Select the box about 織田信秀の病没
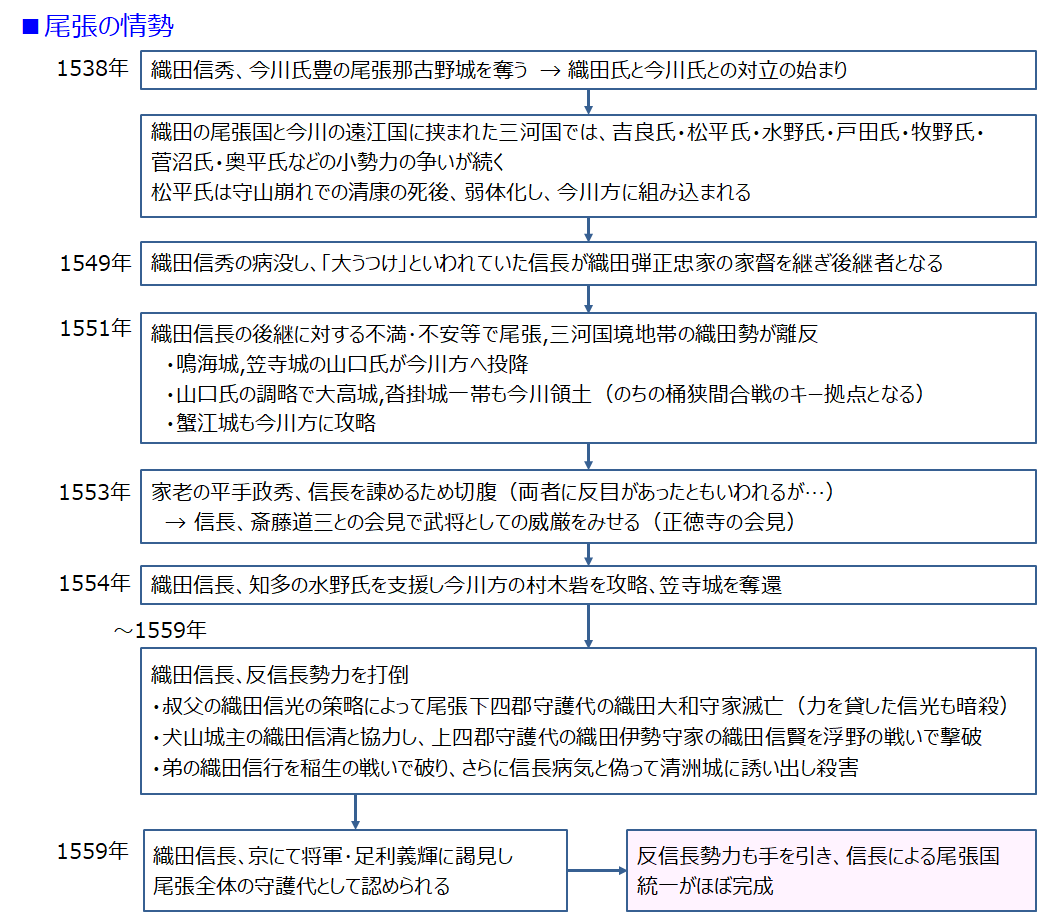 coord(587,264)
